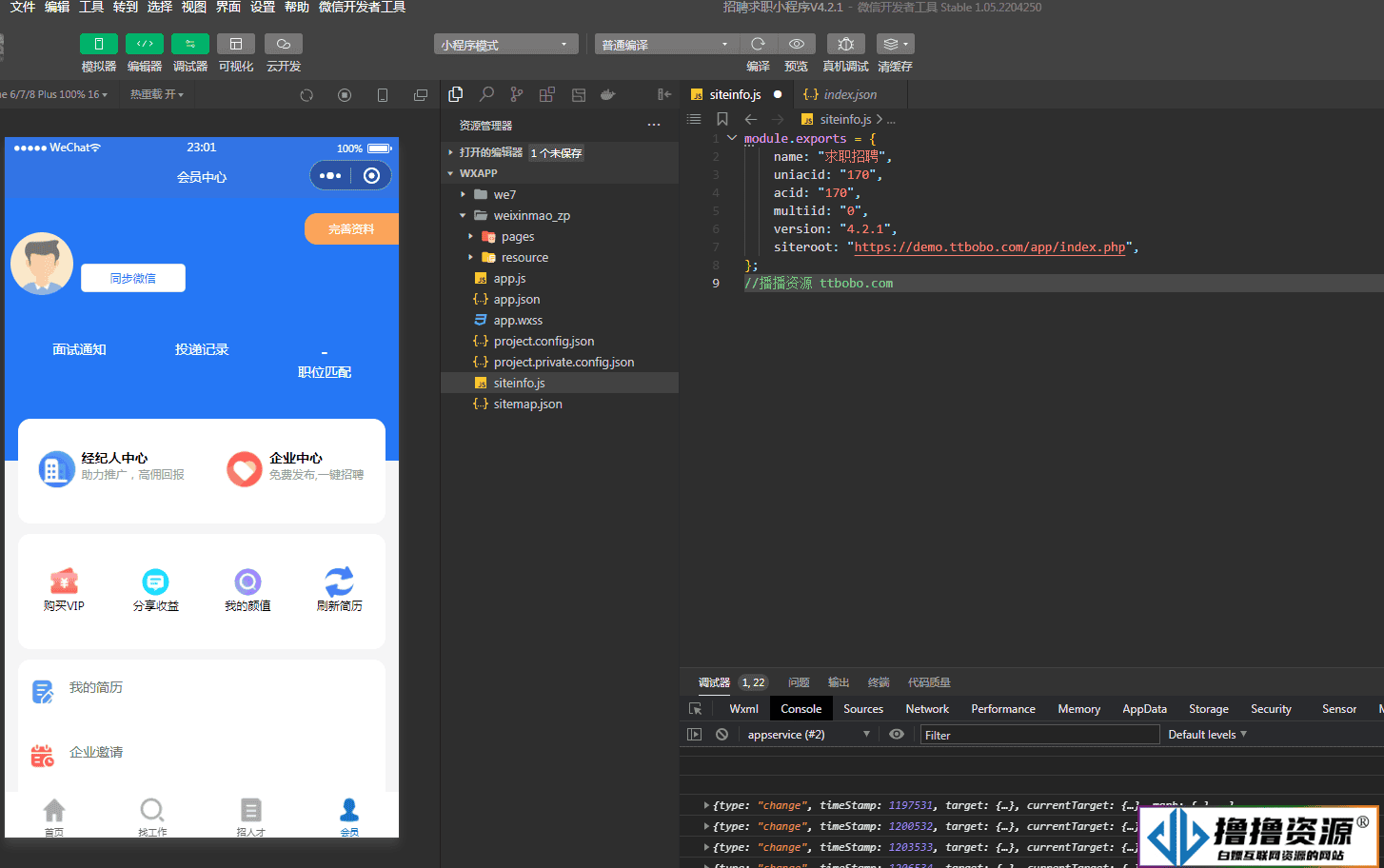Screen dimensions: 1384x868
Task: Open the mini program mode dropdown
Action: [x=506, y=45]
